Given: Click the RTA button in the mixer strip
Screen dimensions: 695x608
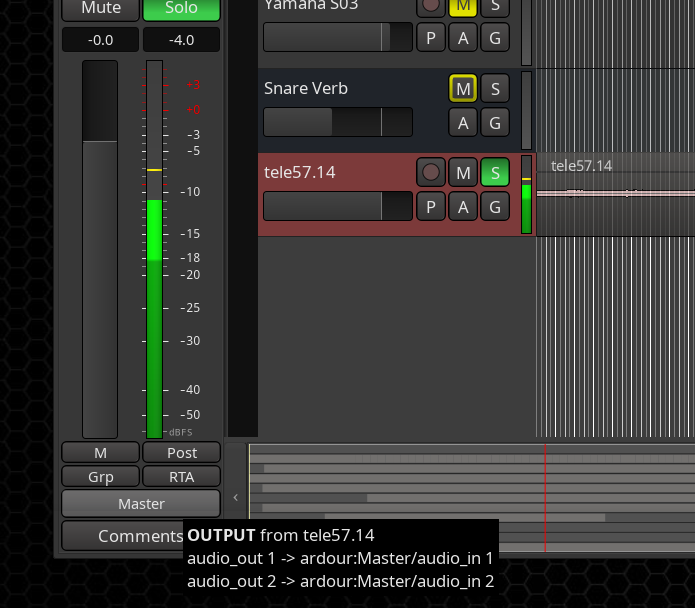Looking at the screenshot, I should [181, 477].
